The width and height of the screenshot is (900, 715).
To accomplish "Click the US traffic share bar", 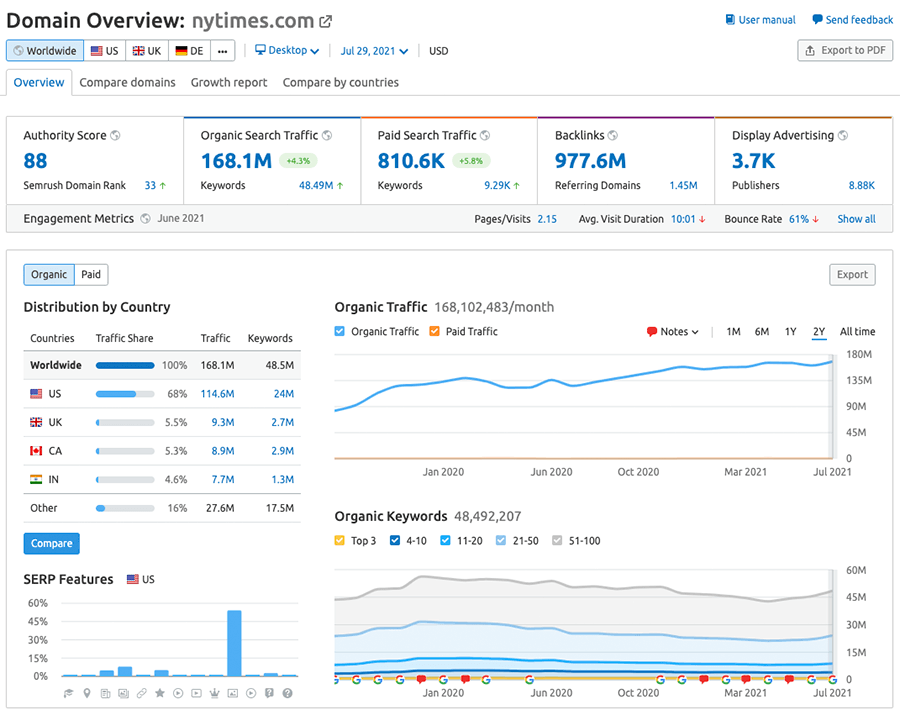I will click(x=125, y=394).
